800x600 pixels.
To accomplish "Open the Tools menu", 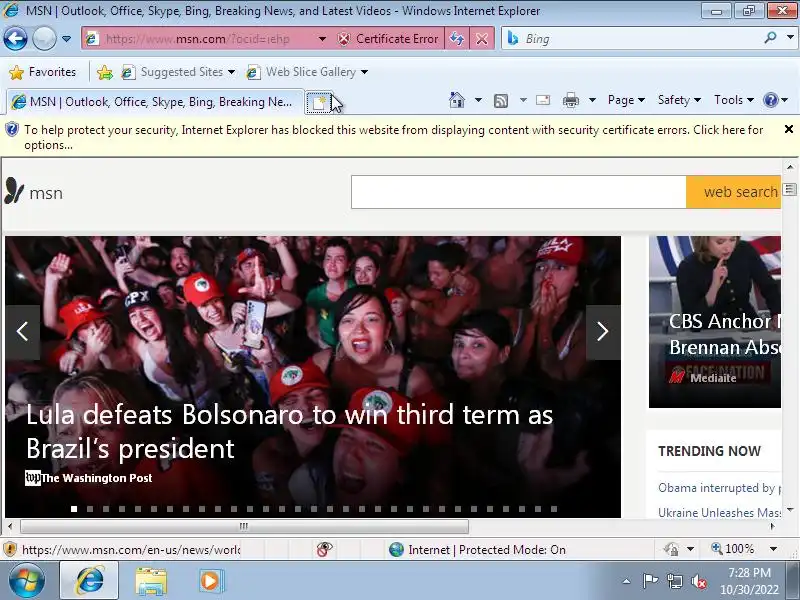I will click(734, 100).
